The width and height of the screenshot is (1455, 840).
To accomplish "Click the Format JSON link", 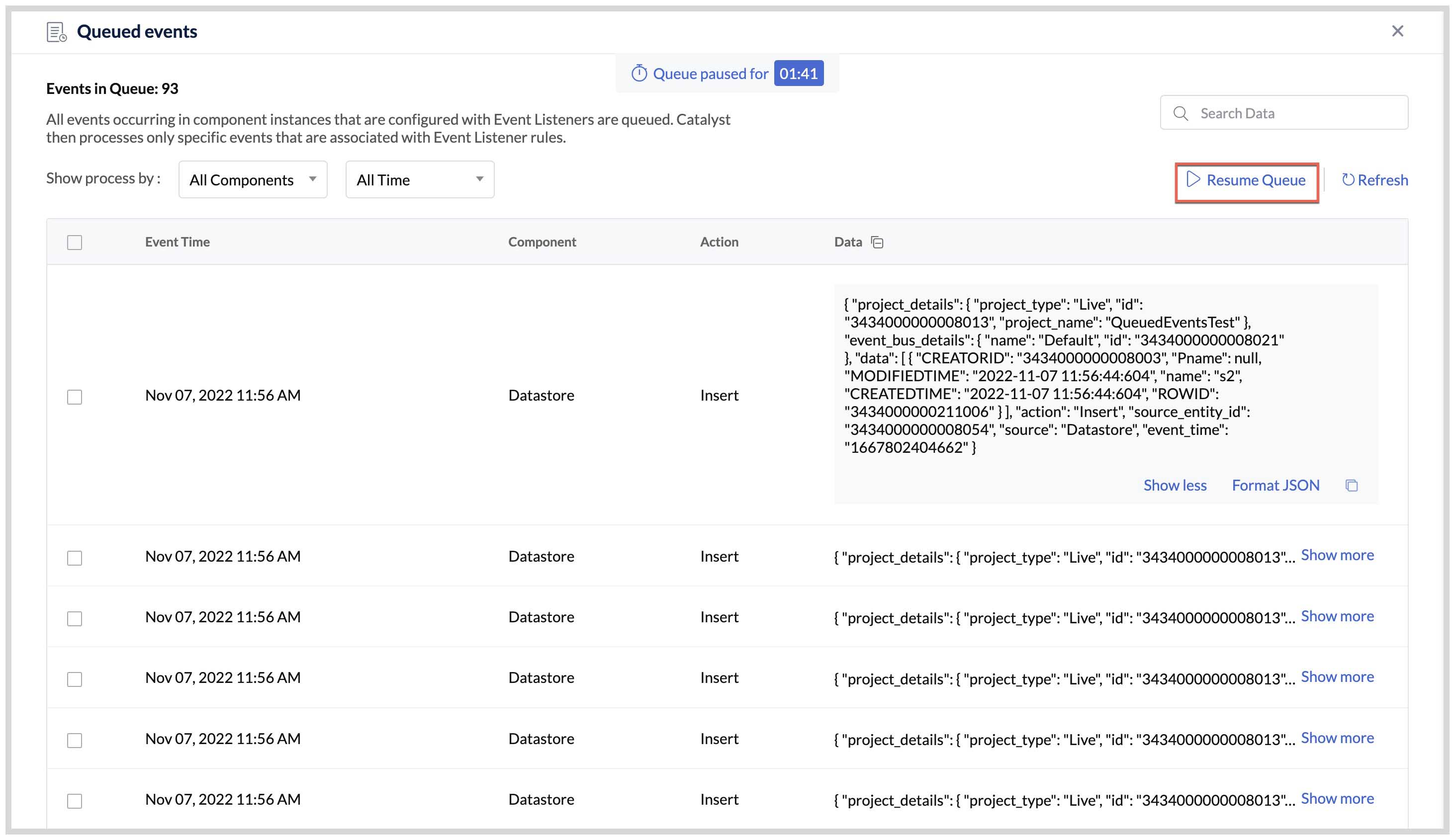I will click(x=1275, y=485).
